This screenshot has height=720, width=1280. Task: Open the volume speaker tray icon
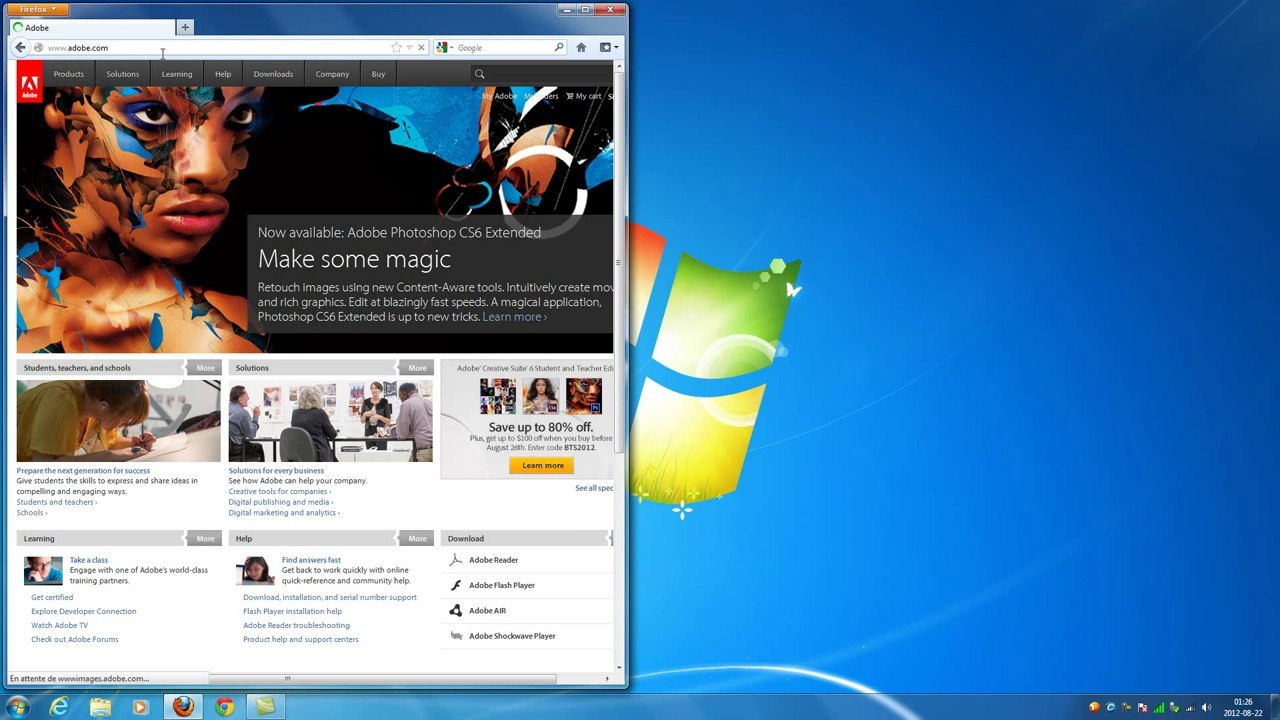pyautogui.click(x=1206, y=708)
